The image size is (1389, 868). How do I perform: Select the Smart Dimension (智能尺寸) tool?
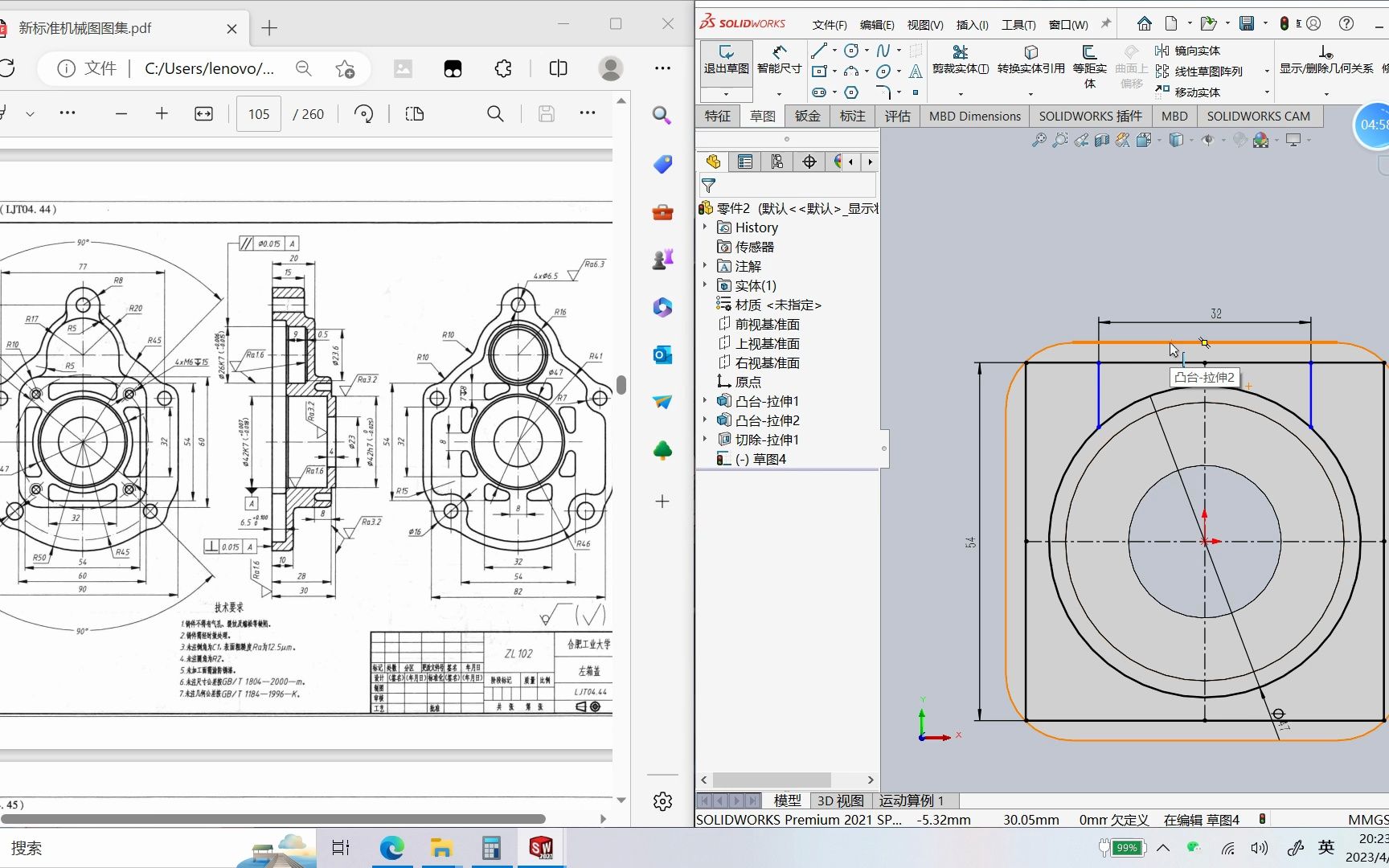[779, 60]
